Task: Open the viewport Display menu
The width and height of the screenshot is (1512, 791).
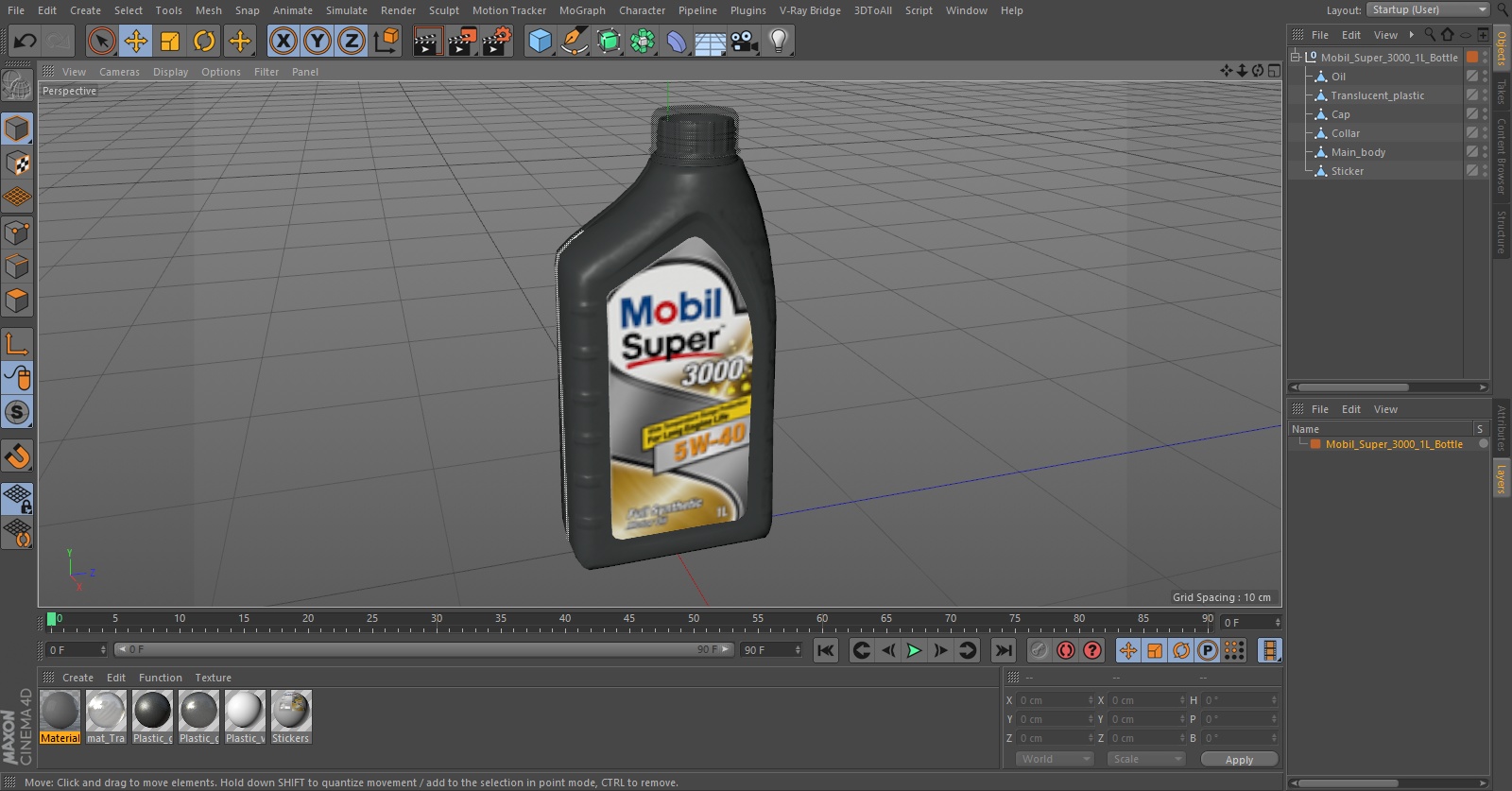Action: pos(170,72)
